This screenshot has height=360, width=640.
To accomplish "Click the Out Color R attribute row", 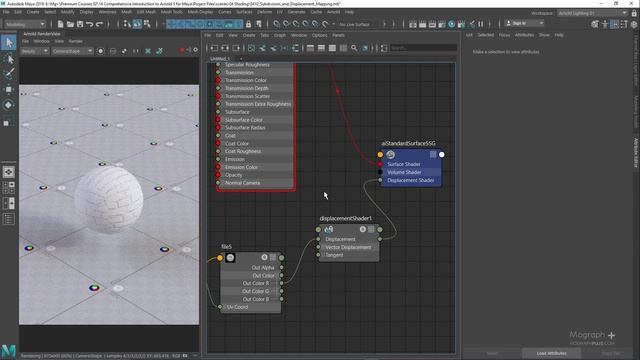I will pyautogui.click(x=251, y=283).
